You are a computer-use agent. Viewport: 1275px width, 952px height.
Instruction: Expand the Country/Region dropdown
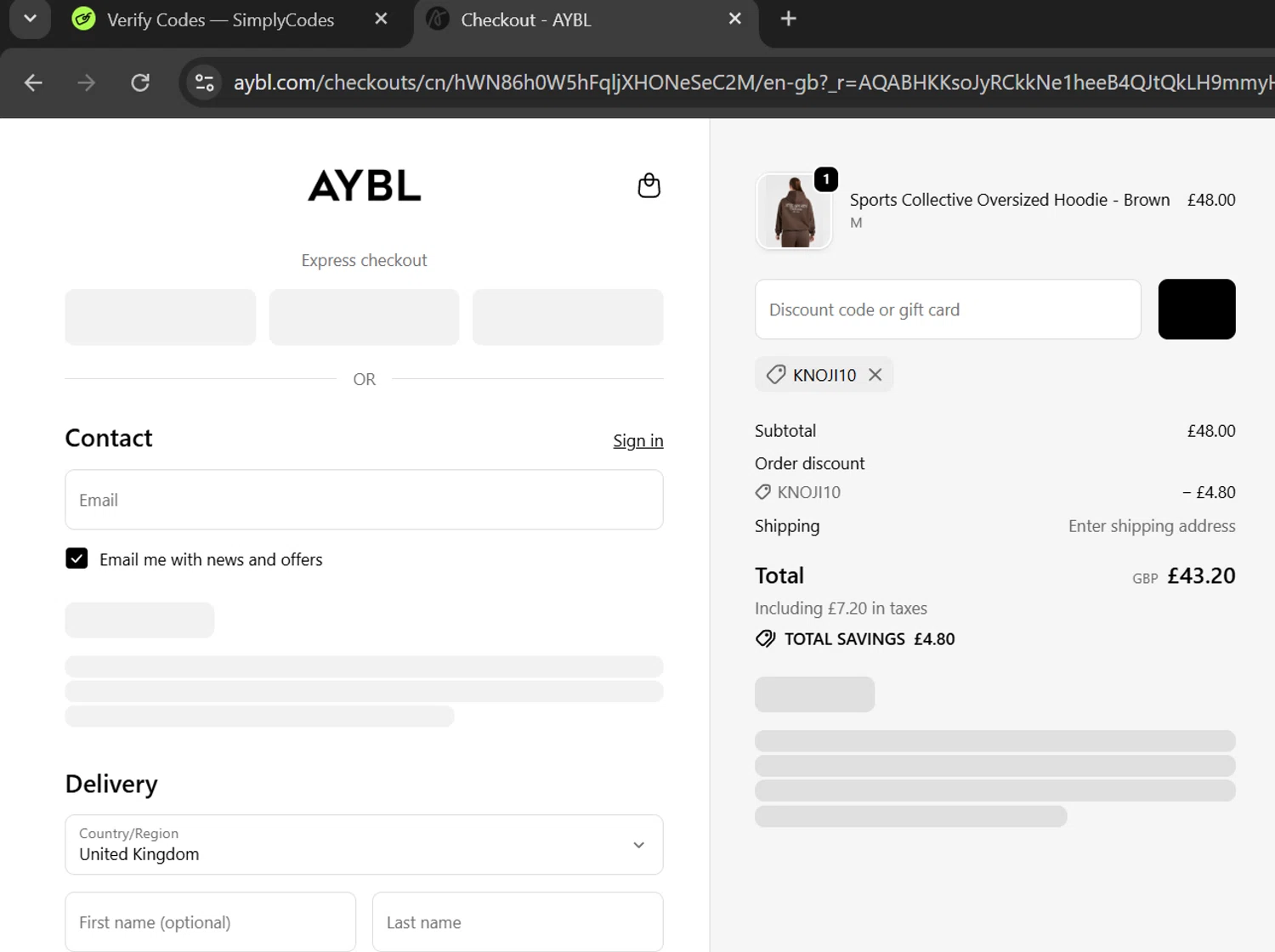coord(364,845)
